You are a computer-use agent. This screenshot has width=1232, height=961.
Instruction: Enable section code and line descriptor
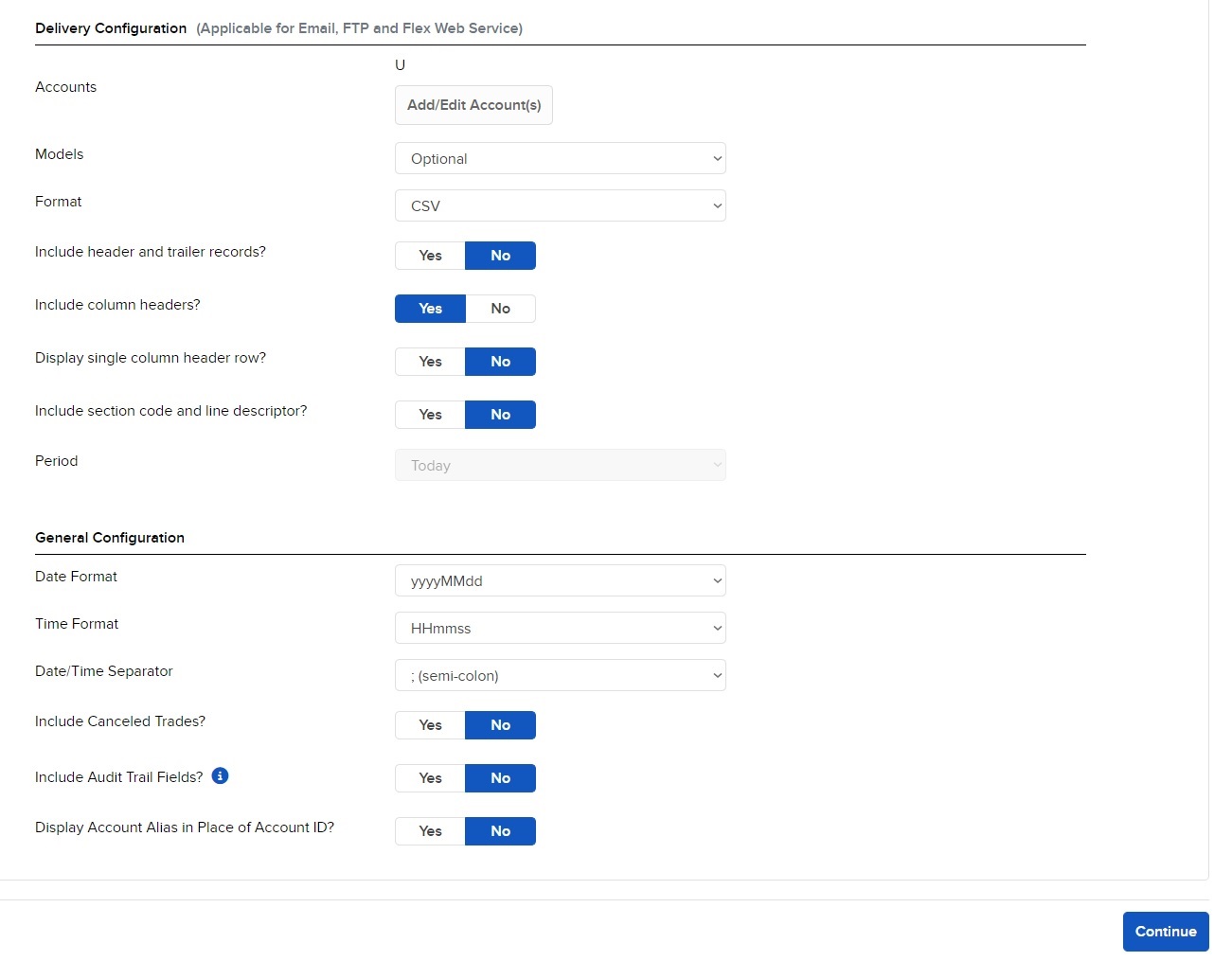pos(430,415)
